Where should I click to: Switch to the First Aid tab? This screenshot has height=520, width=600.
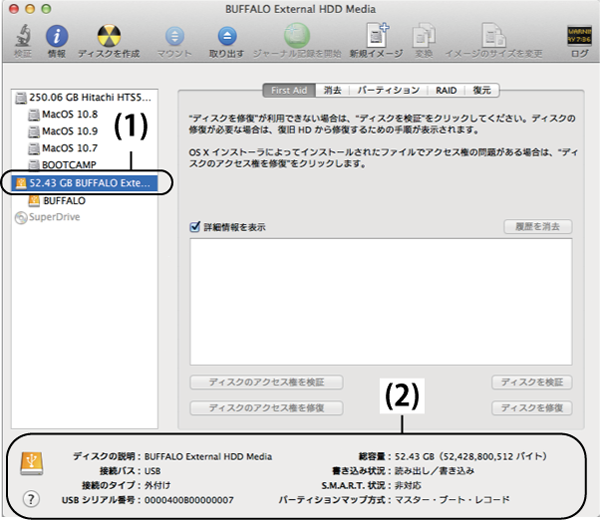pyautogui.click(x=289, y=90)
